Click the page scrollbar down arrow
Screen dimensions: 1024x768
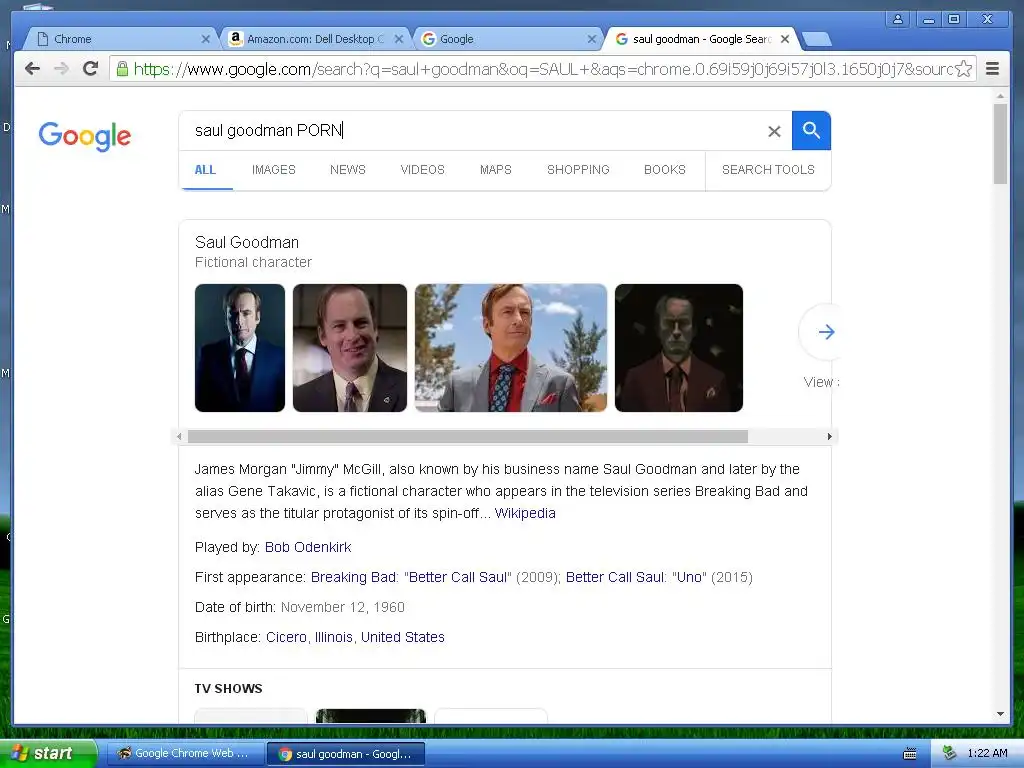pyautogui.click(x=1000, y=714)
